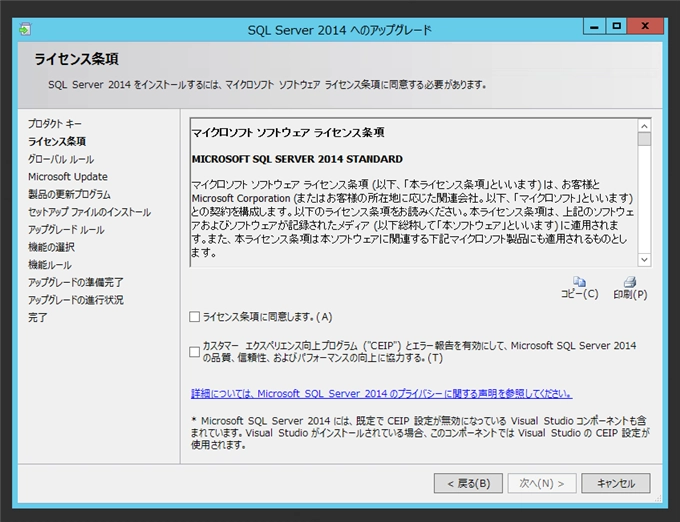Click the コピー(C) copy icon
This screenshot has height=522, width=680.
click(579, 282)
